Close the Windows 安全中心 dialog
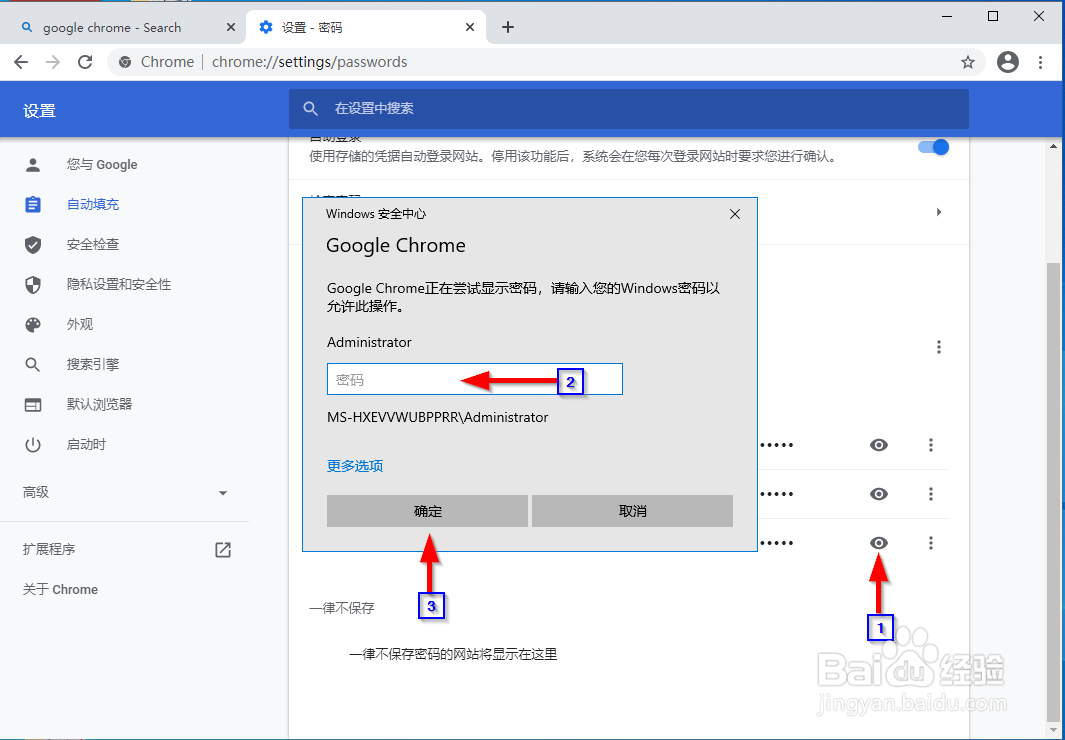 click(x=735, y=214)
